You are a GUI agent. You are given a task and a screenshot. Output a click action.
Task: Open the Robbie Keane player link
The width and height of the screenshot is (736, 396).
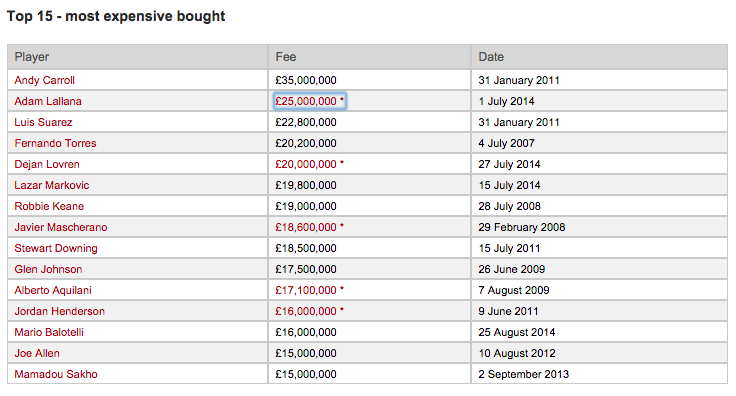(49, 206)
